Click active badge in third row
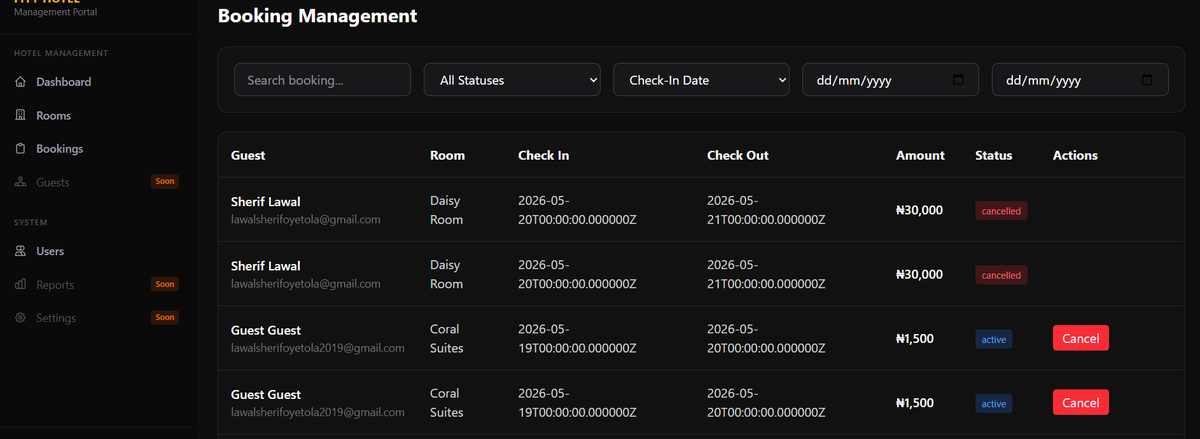Viewport: 1200px width, 439px height. [994, 339]
